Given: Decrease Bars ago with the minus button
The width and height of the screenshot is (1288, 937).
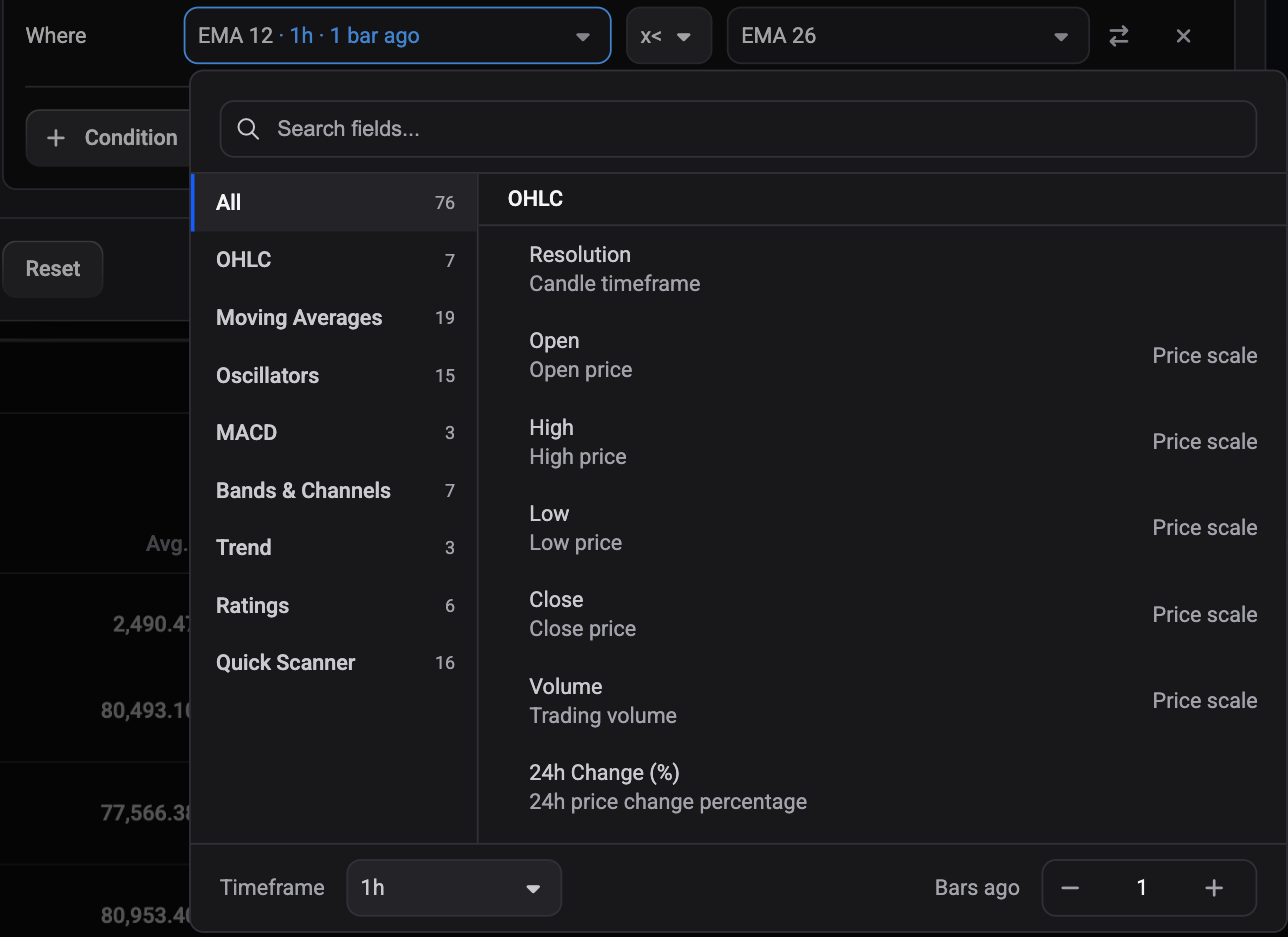Looking at the screenshot, I should (x=1070, y=888).
